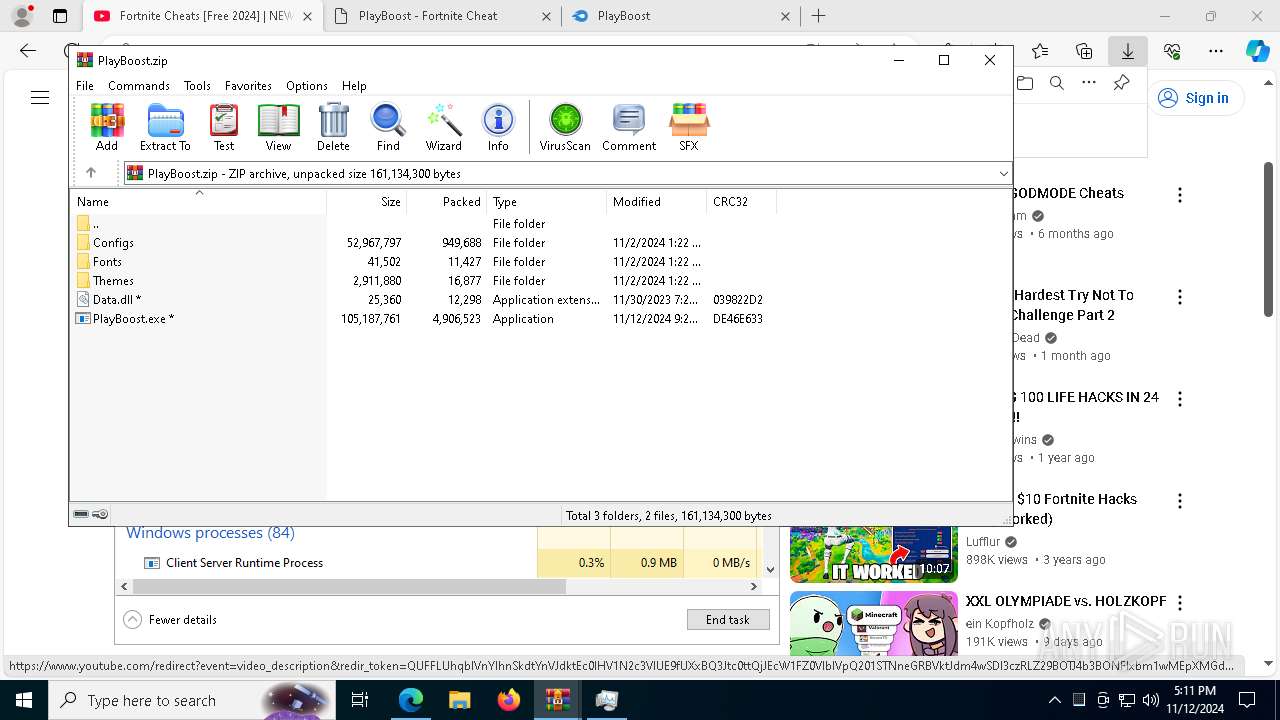The height and width of the screenshot is (720, 1280).
Task: Open the Copilot sidebar icon
Action: tap(1257, 51)
